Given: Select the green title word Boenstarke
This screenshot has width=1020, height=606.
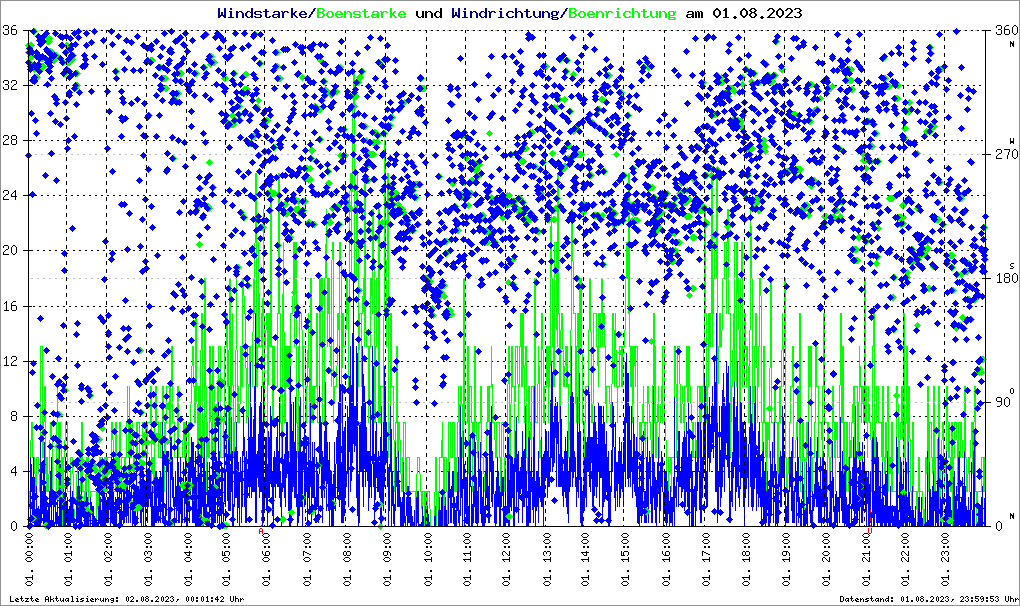Looking at the screenshot, I should [362, 13].
